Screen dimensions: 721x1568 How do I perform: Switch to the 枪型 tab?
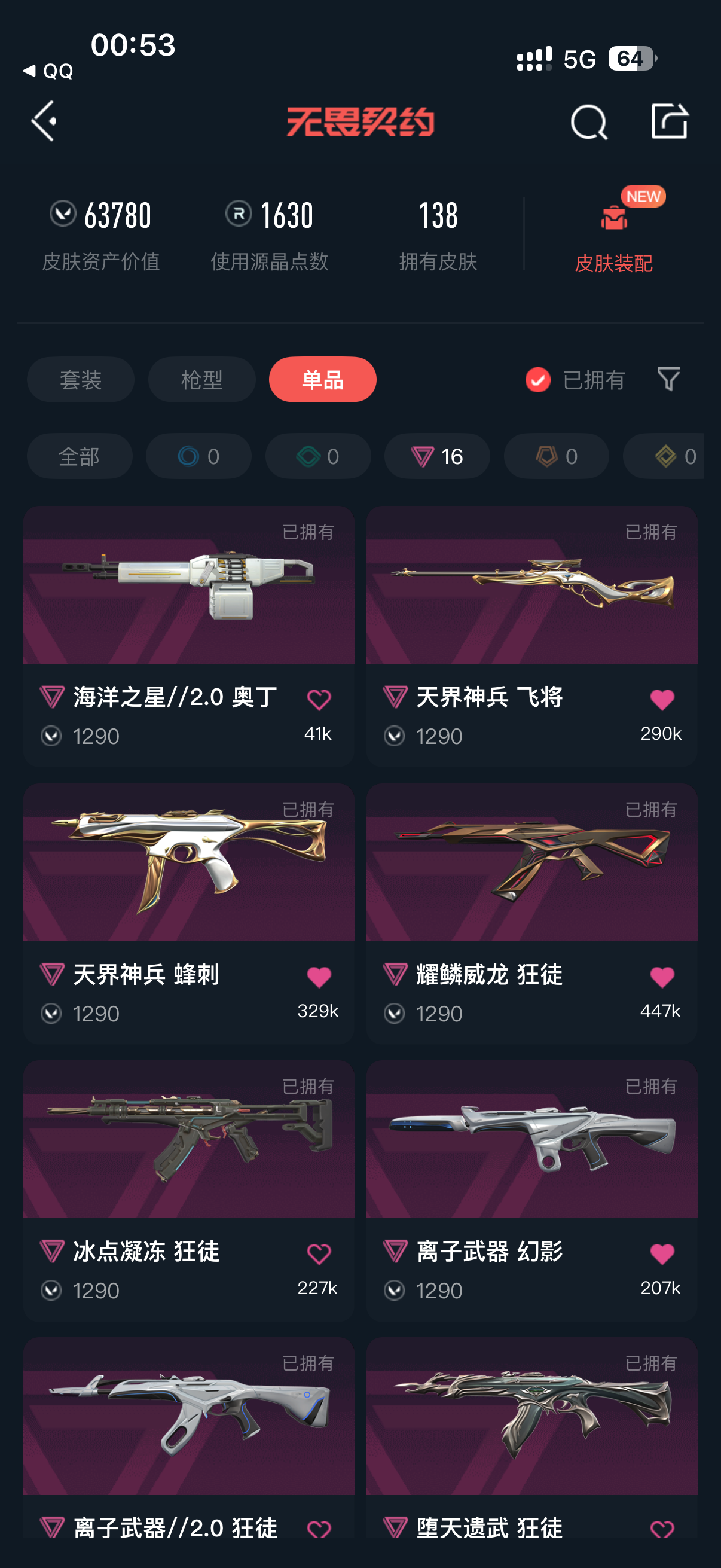click(x=201, y=379)
